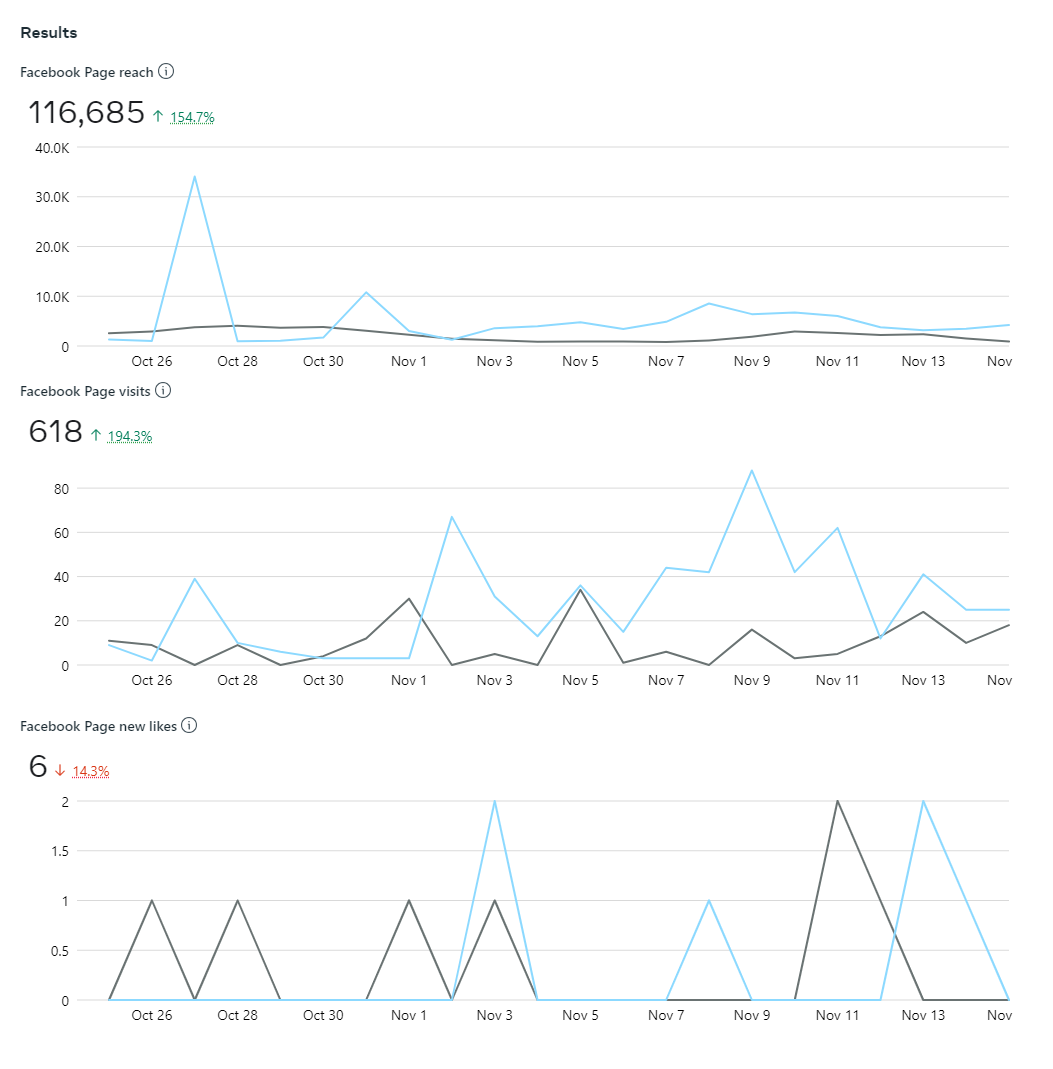Click the 618 page visits total
Screen dimensions: 1053x1069
click(x=55, y=431)
